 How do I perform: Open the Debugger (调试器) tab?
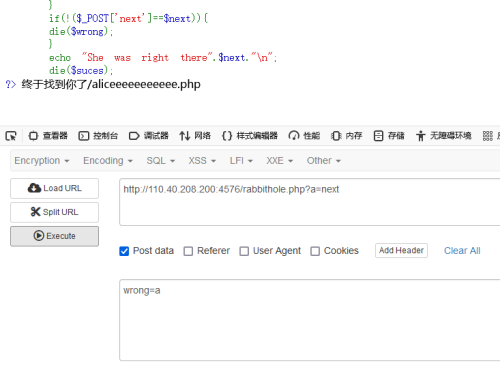click(149, 136)
